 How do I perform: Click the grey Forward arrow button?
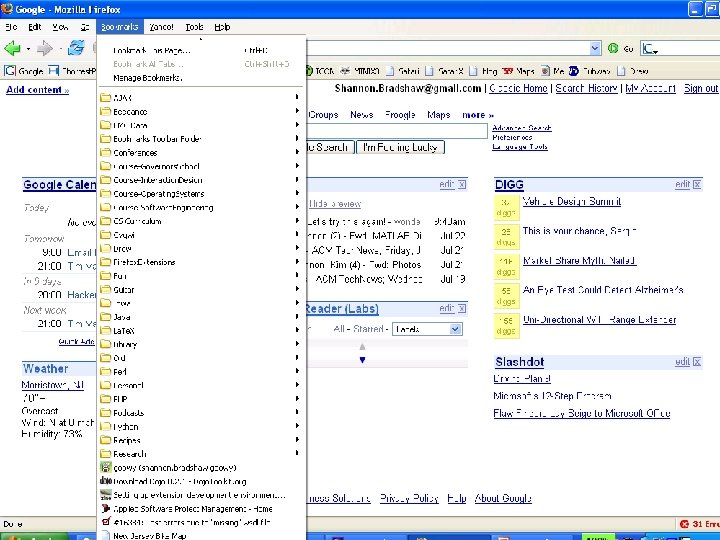45,48
